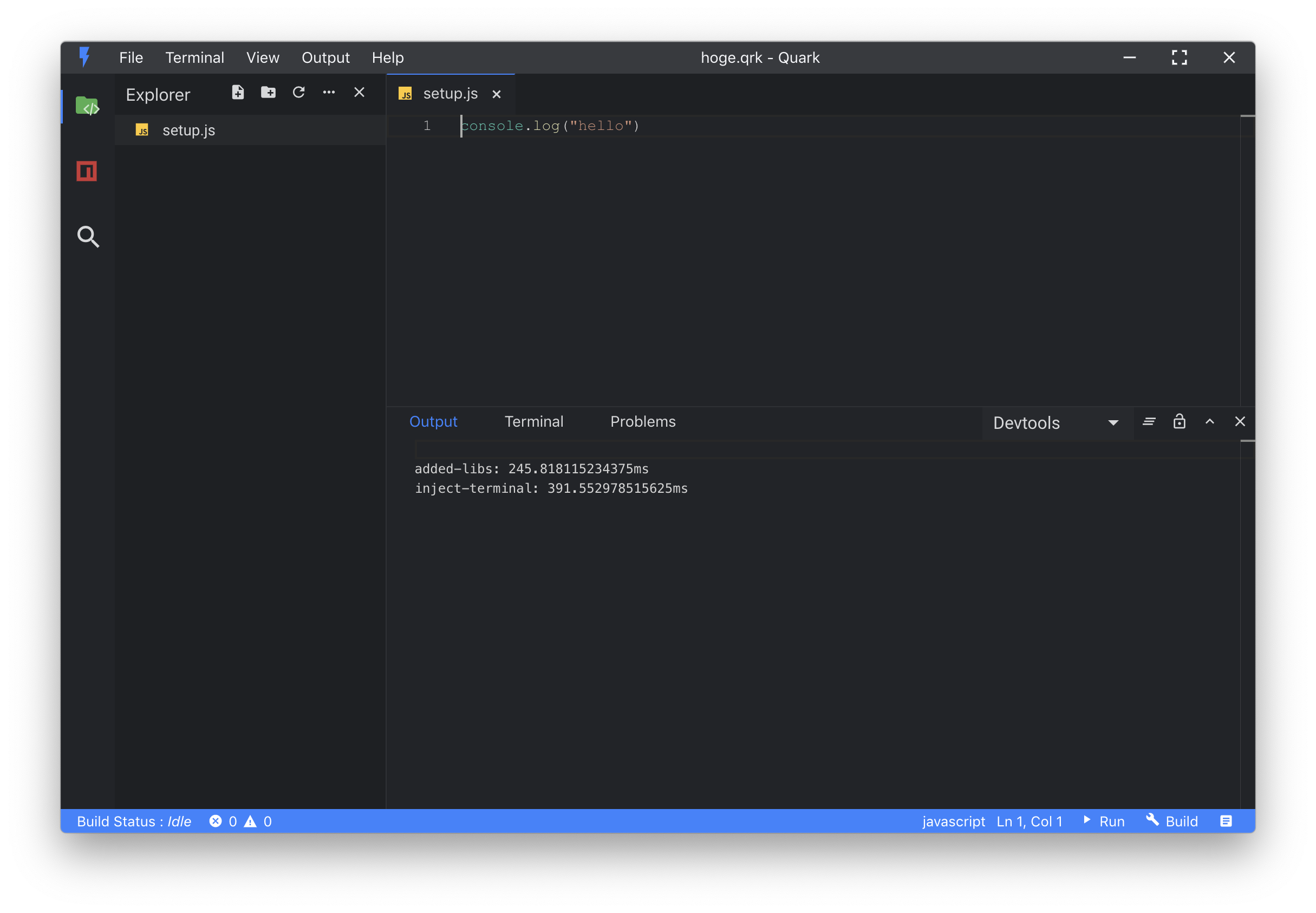Open the Devtools channel dropdown
Image resolution: width=1316 pixels, height=913 pixels.
pyautogui.click(x=1055, y=423)
